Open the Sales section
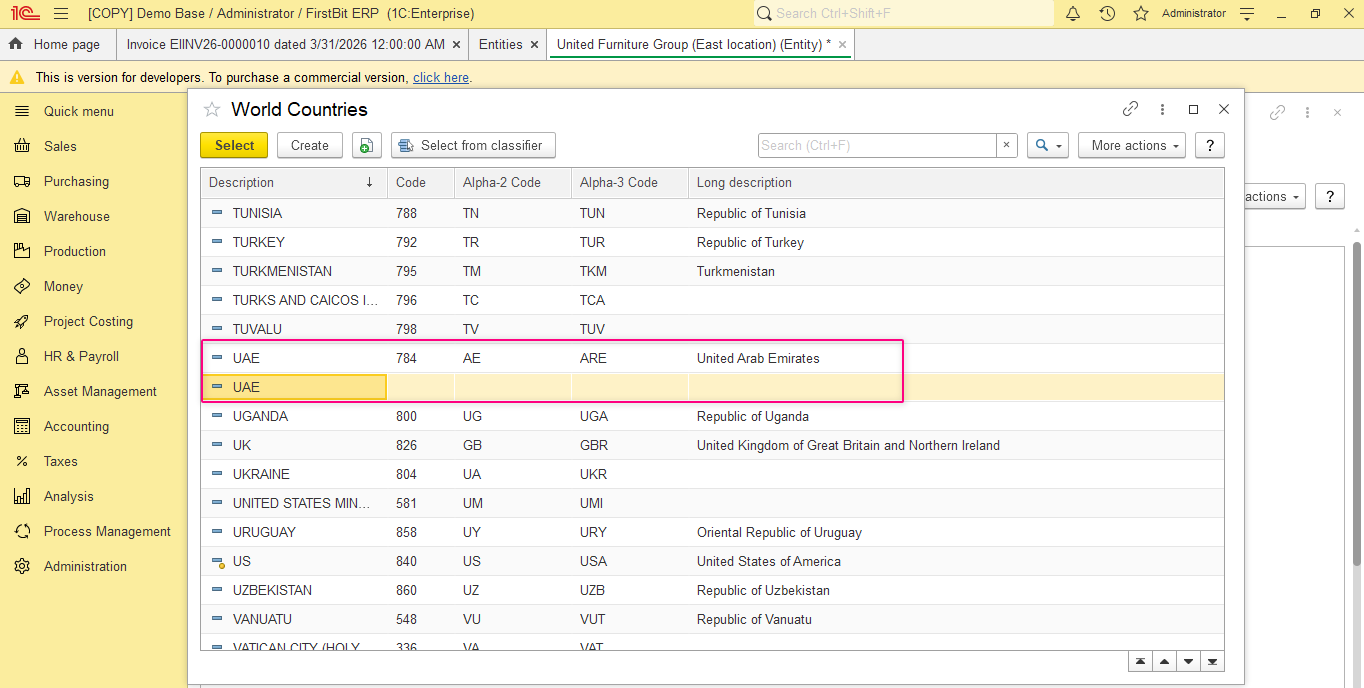 tap(60, 146)
